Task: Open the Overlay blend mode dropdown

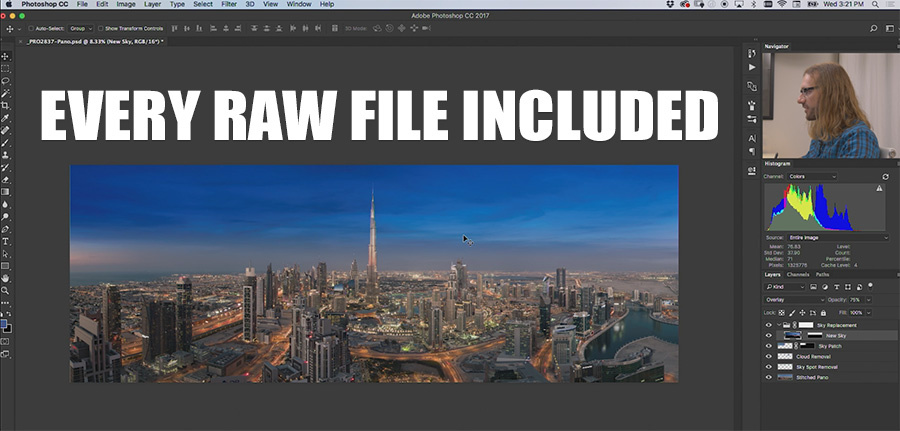Action: point(794,300)
